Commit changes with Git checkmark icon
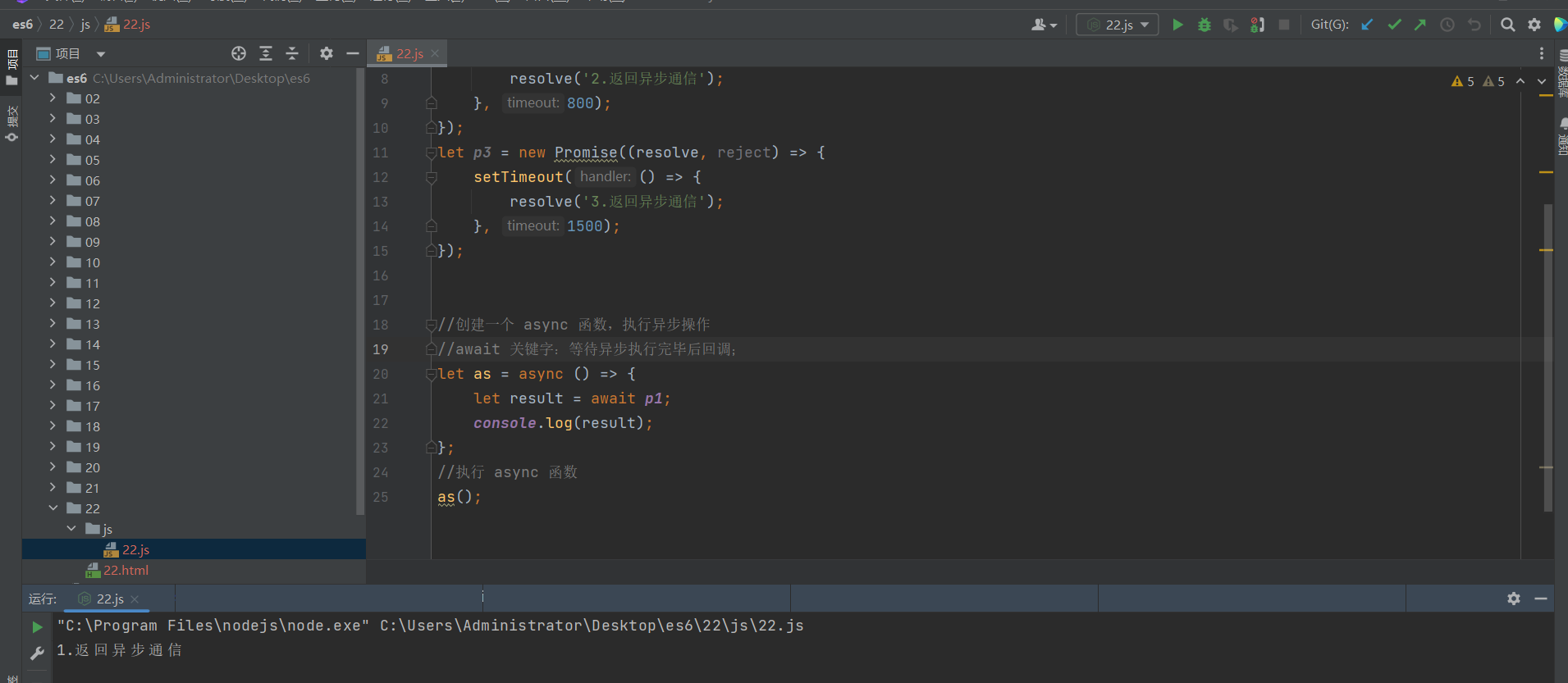This screenshot has height=683, width=1568. click(1394, 25)
